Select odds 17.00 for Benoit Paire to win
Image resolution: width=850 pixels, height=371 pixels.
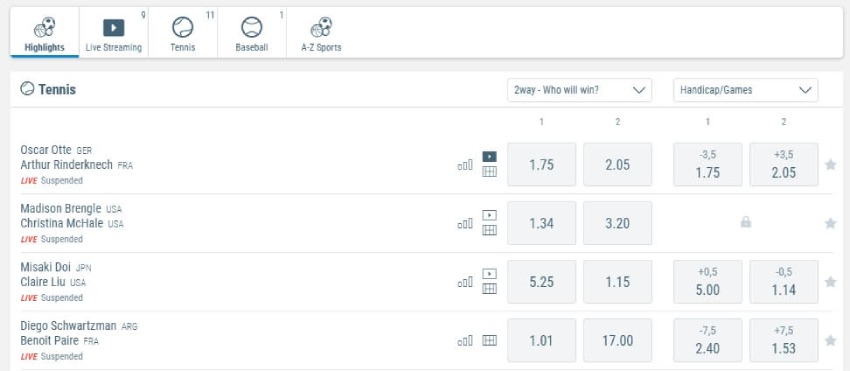617,341
